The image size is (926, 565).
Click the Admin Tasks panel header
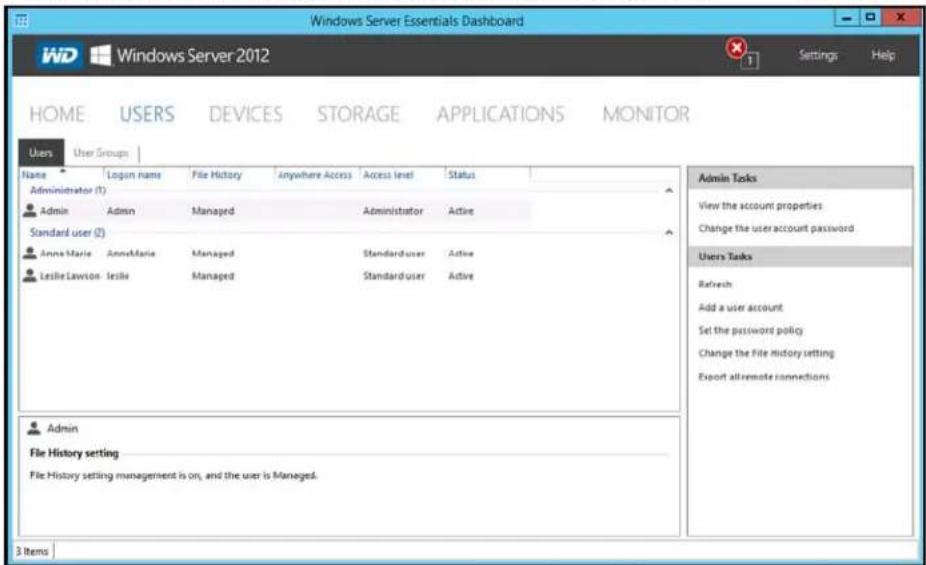(x=800, y=178)
